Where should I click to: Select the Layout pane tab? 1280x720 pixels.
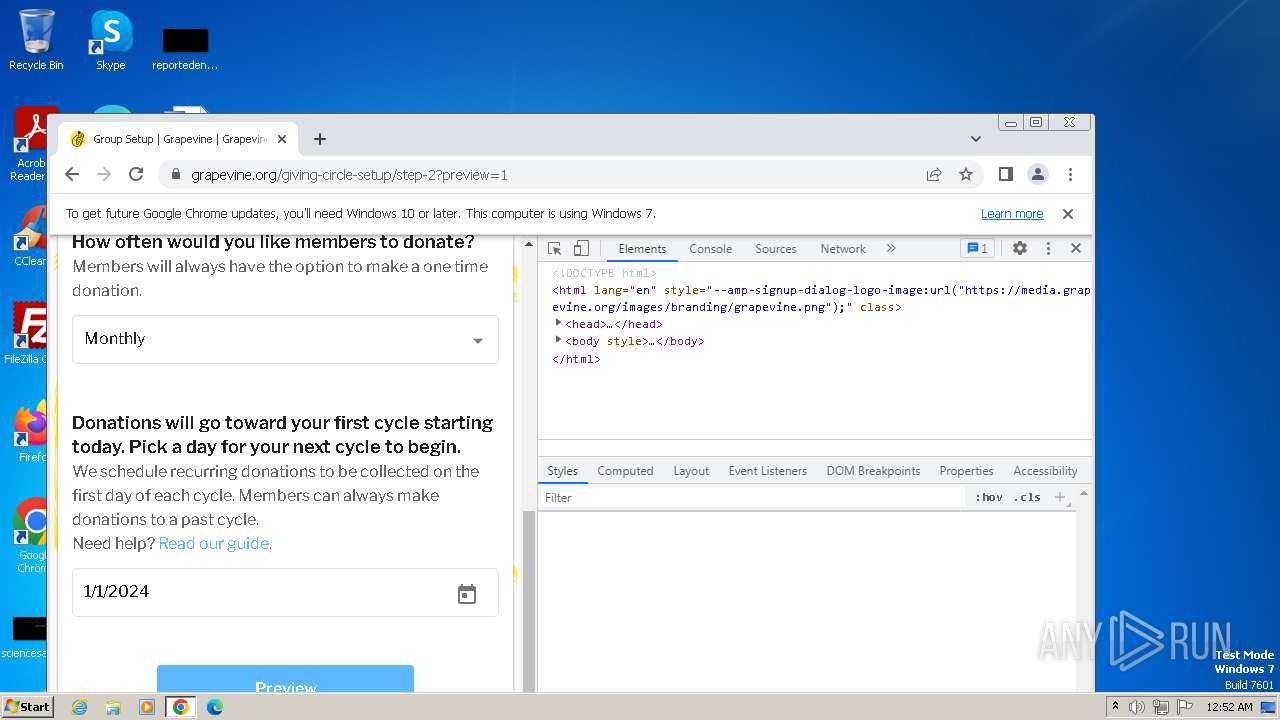coord(691,471)
